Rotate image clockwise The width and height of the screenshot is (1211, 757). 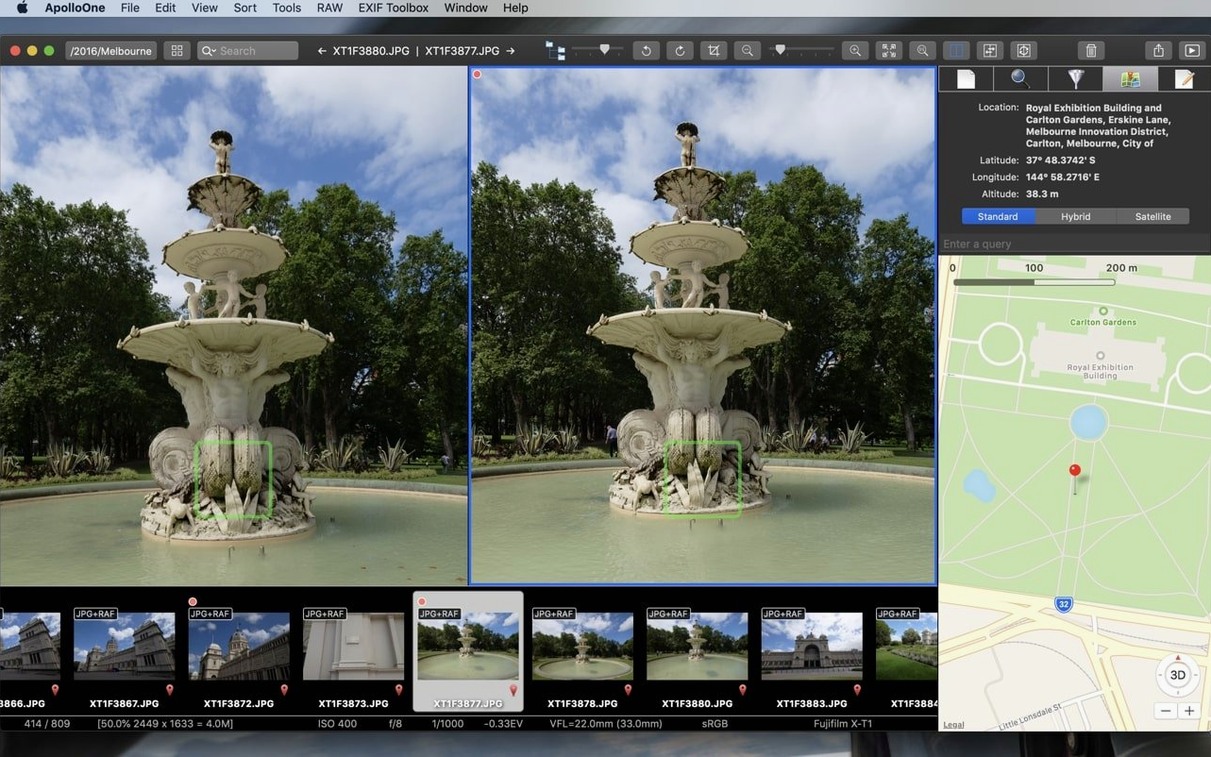(680, 51)
